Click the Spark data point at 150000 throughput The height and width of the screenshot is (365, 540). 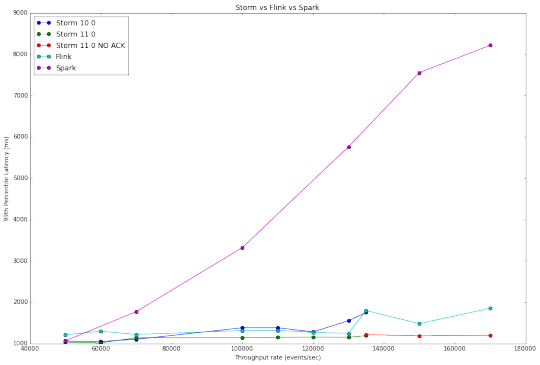pos(419,73)
